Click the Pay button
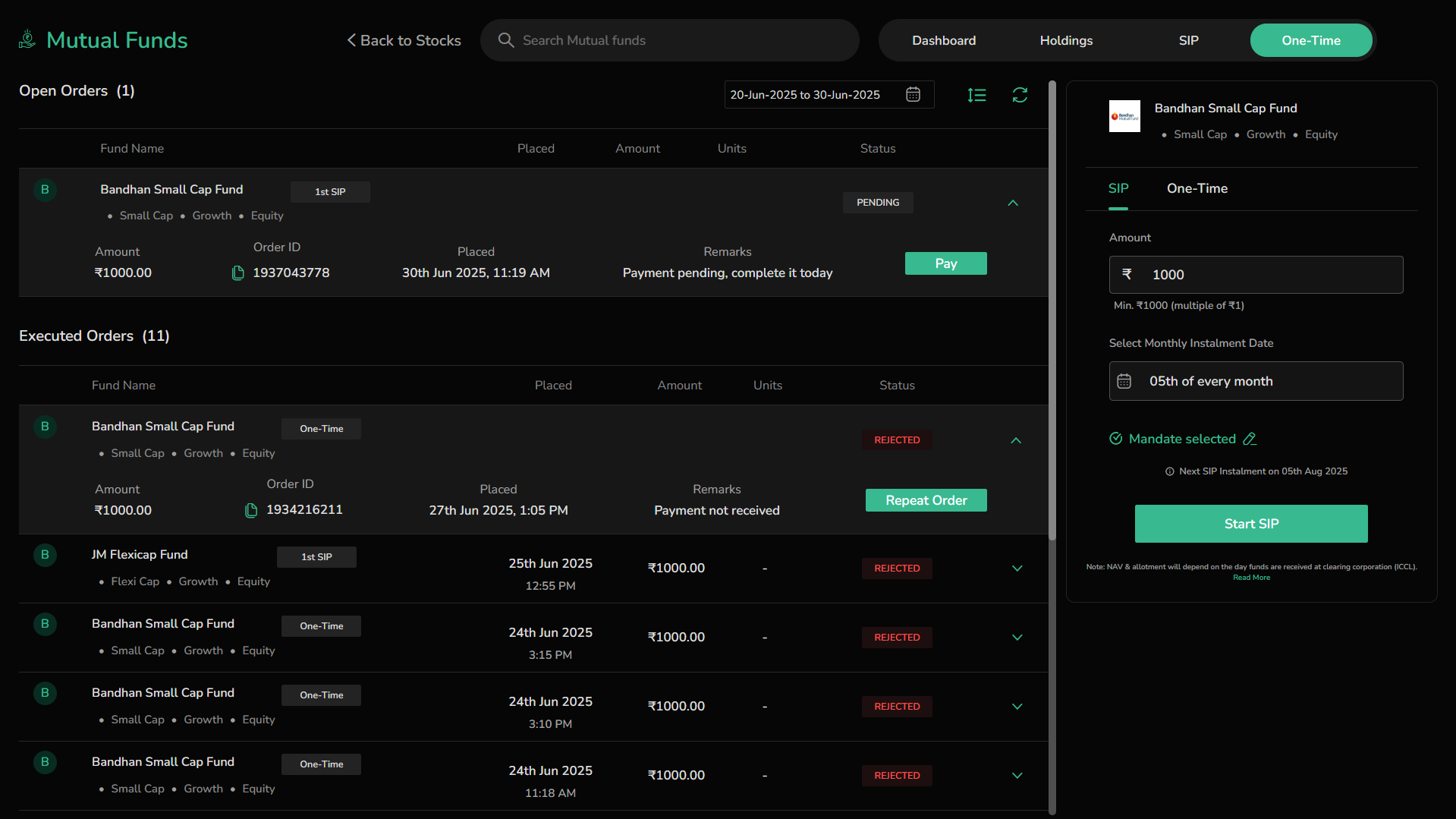 [x=945, y=263]
